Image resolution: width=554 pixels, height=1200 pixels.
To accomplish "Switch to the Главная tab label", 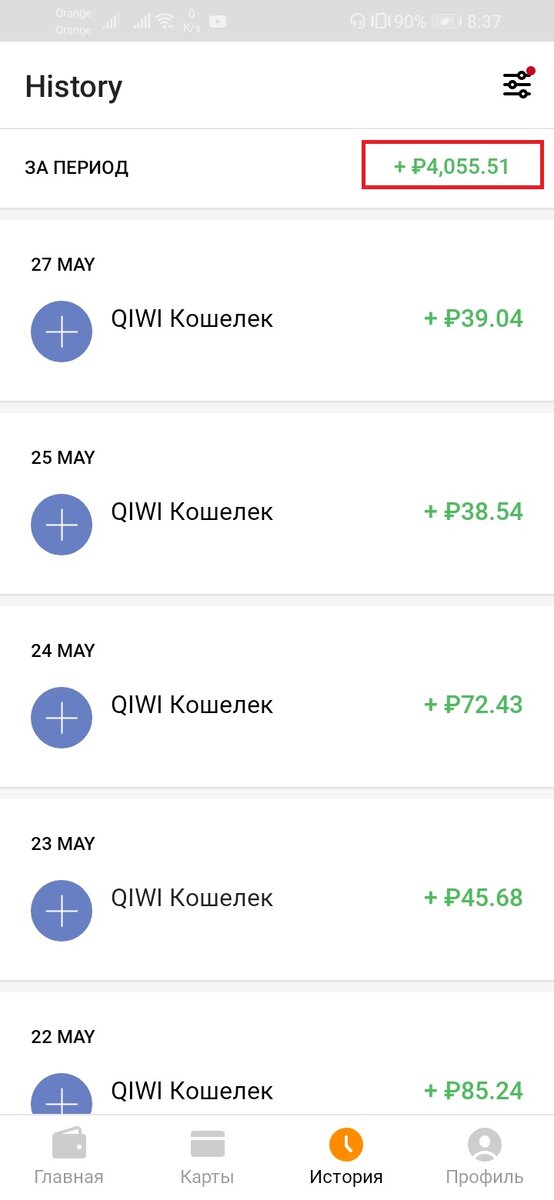I will tap(68, 1177).
